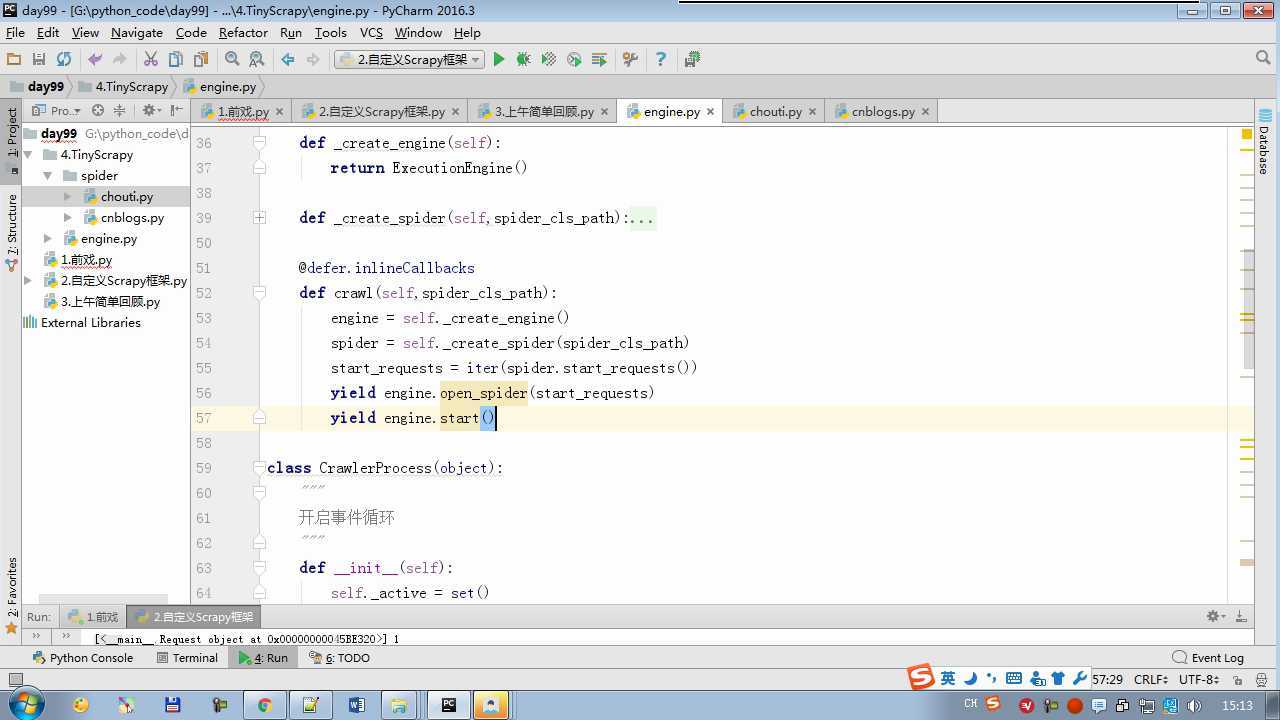This screenshot has height=720, width=1280.
Task: Open the 6: TODO tool window
Action: click(339, 658)
